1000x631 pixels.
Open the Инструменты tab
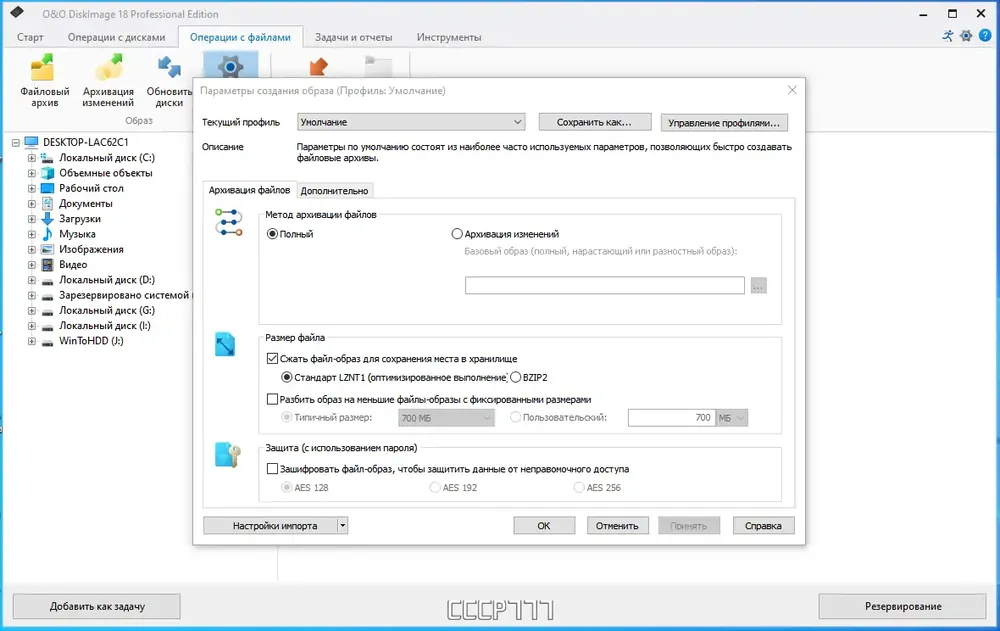click(x=449, y=37)
